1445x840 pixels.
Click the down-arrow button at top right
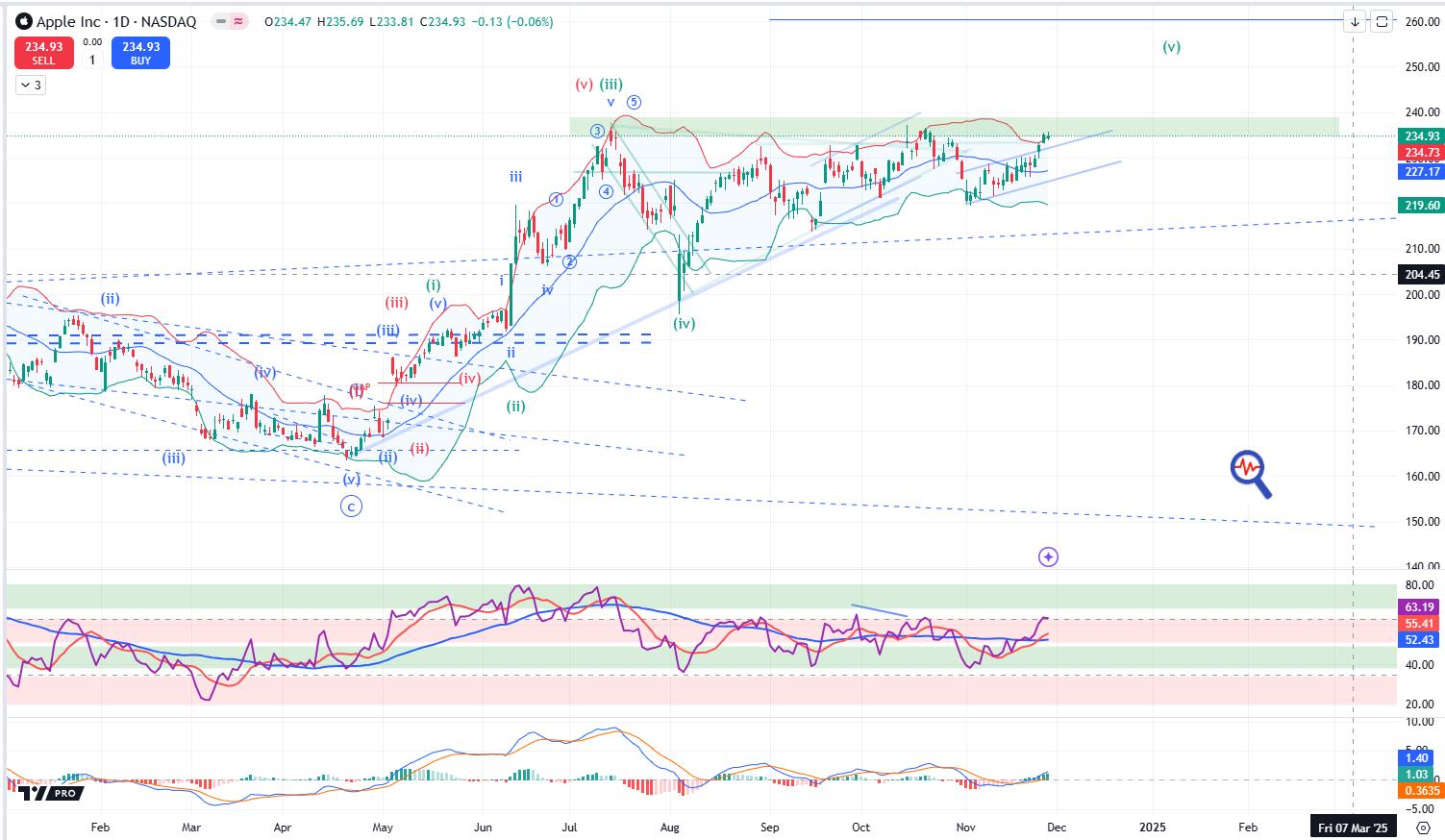coord(1355,20)
